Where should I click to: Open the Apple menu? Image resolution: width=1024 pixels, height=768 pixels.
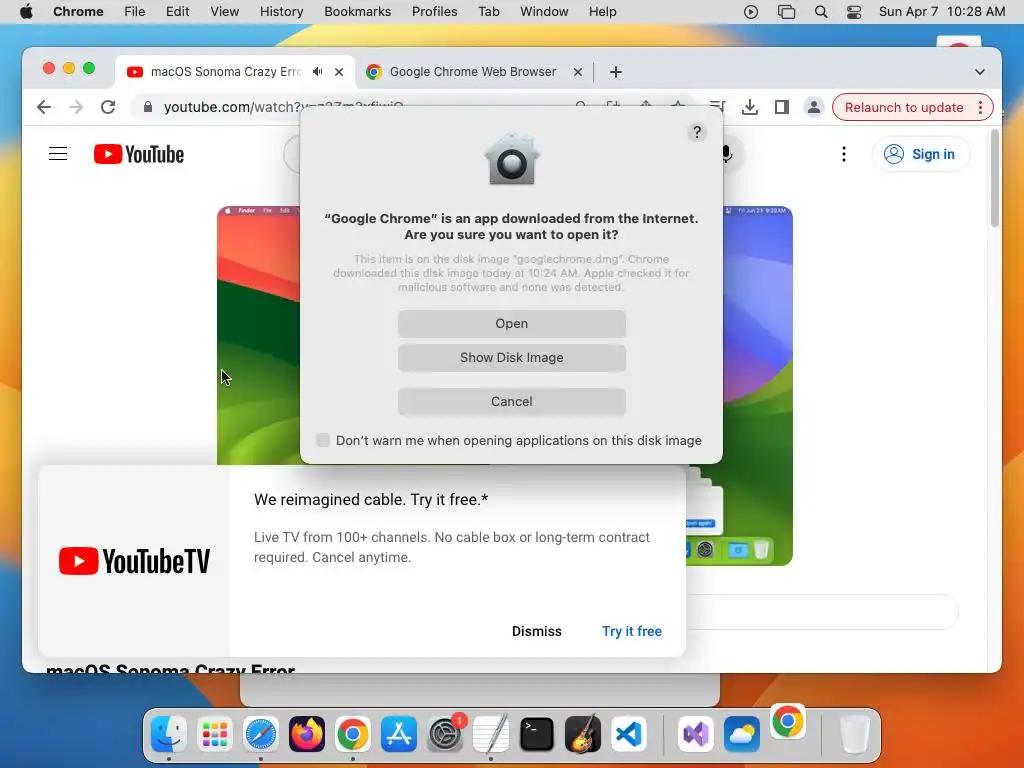click(26, 12)
